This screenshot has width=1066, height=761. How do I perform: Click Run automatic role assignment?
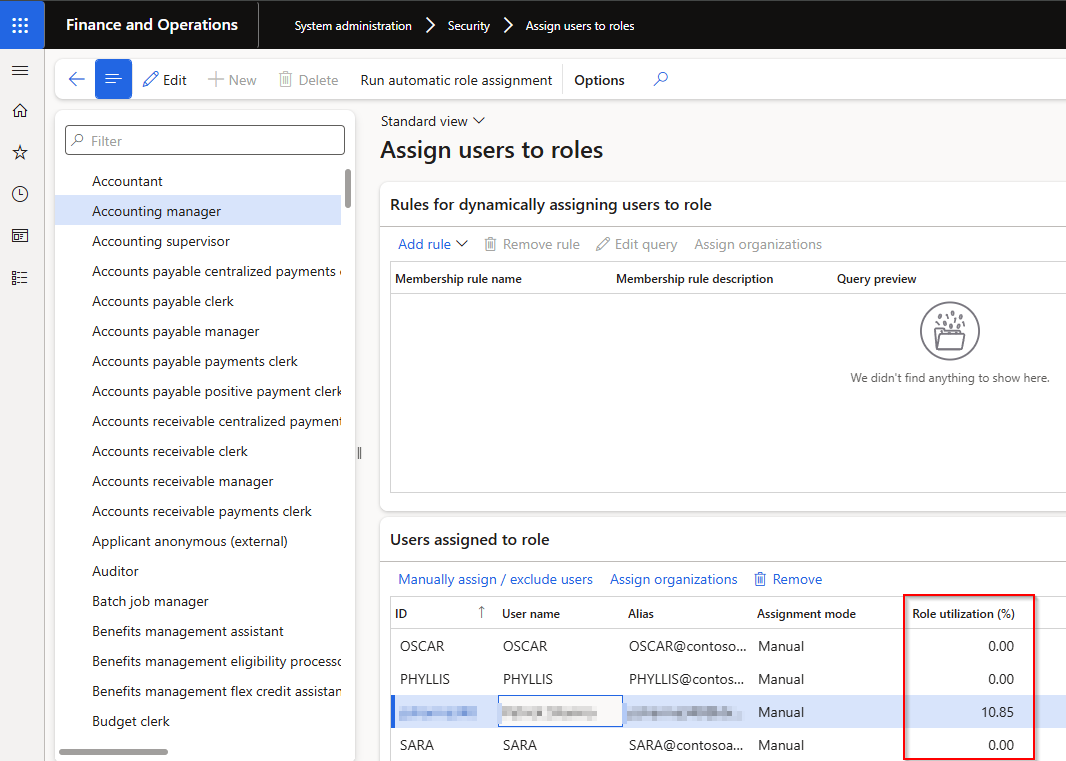pos(456,80)
